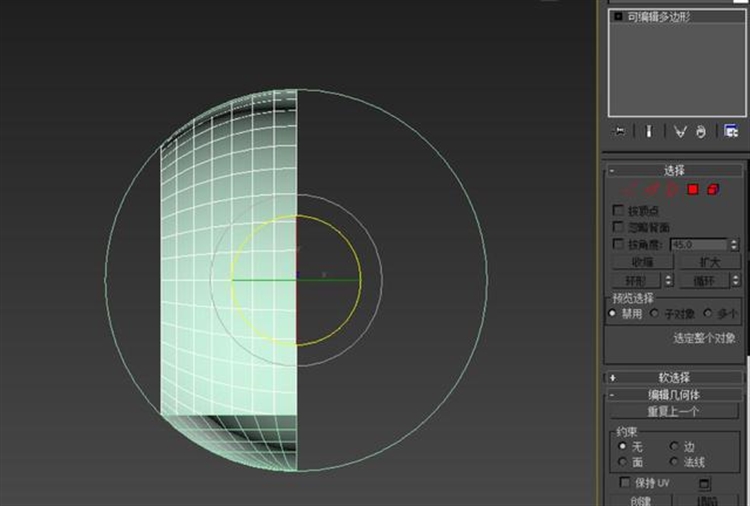Viewport: 750px width, 506px height.
Task: Enable 保持 UV checkbox
Action: [624, 482]
